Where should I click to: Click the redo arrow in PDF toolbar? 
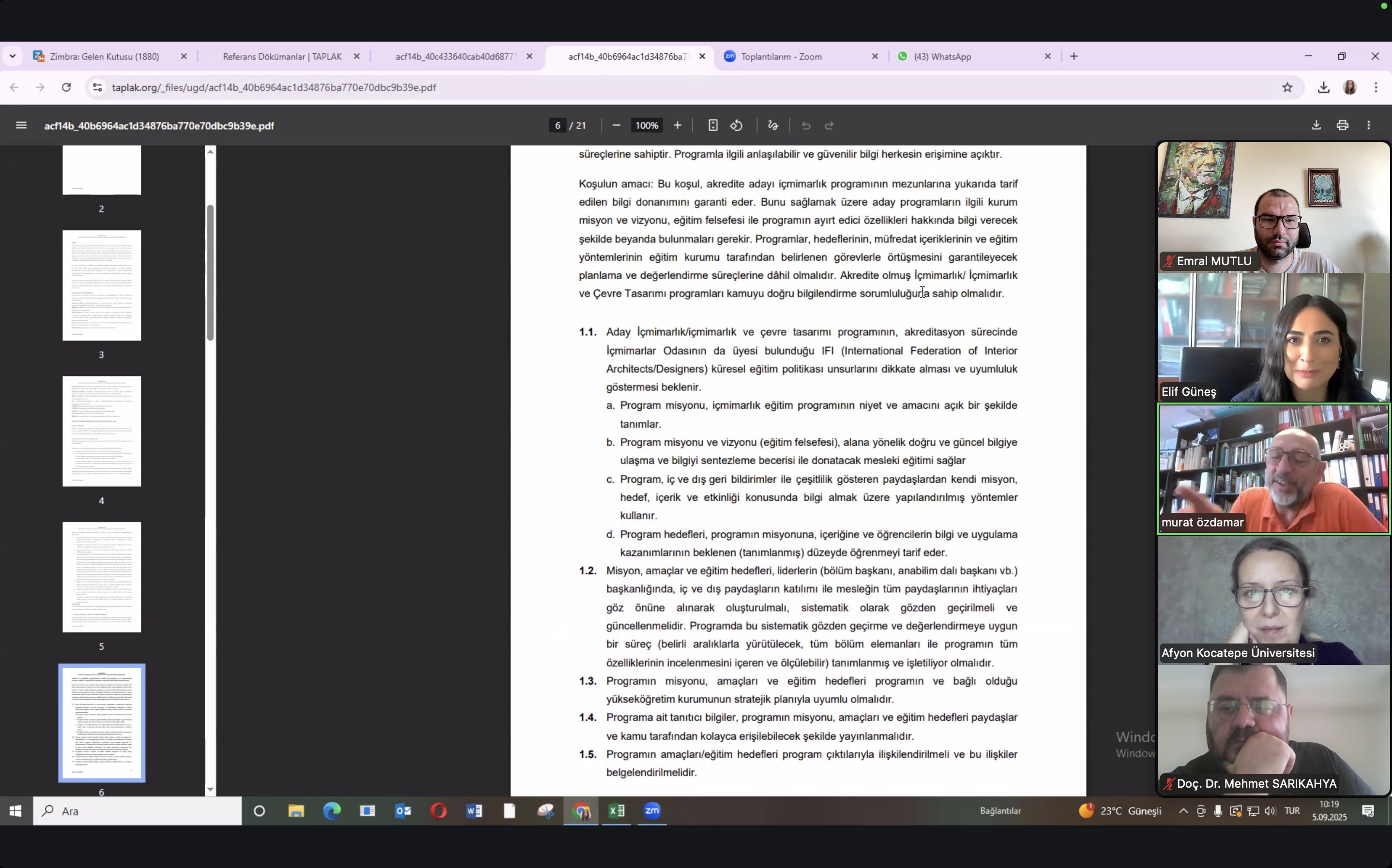829,125
